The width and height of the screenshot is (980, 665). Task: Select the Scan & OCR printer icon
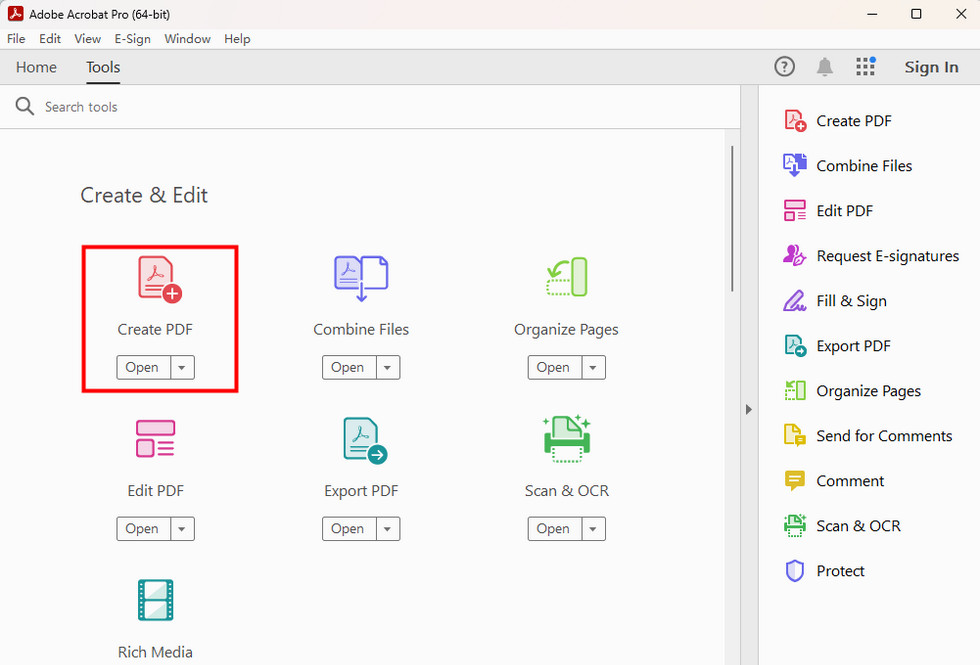(x=566, y=439)
